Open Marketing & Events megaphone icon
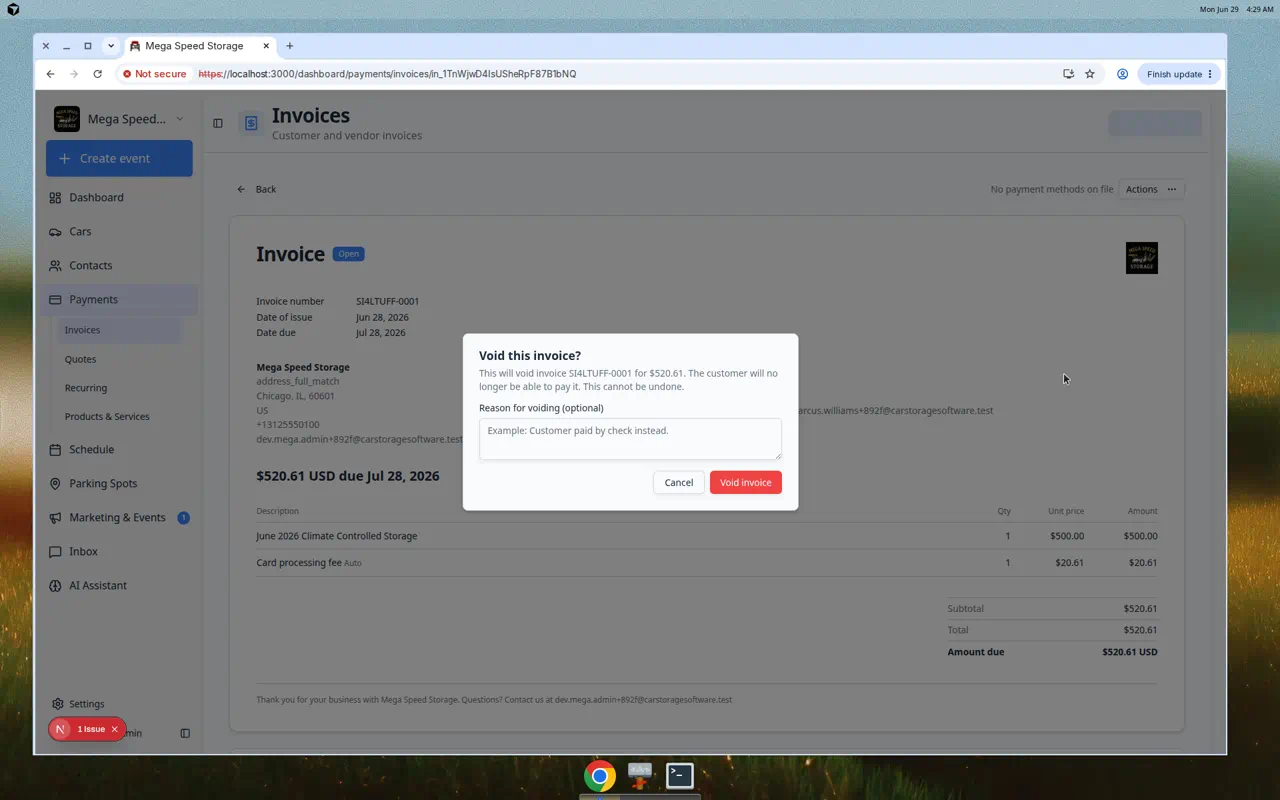Screen dimensions: 1280x800 55,518
